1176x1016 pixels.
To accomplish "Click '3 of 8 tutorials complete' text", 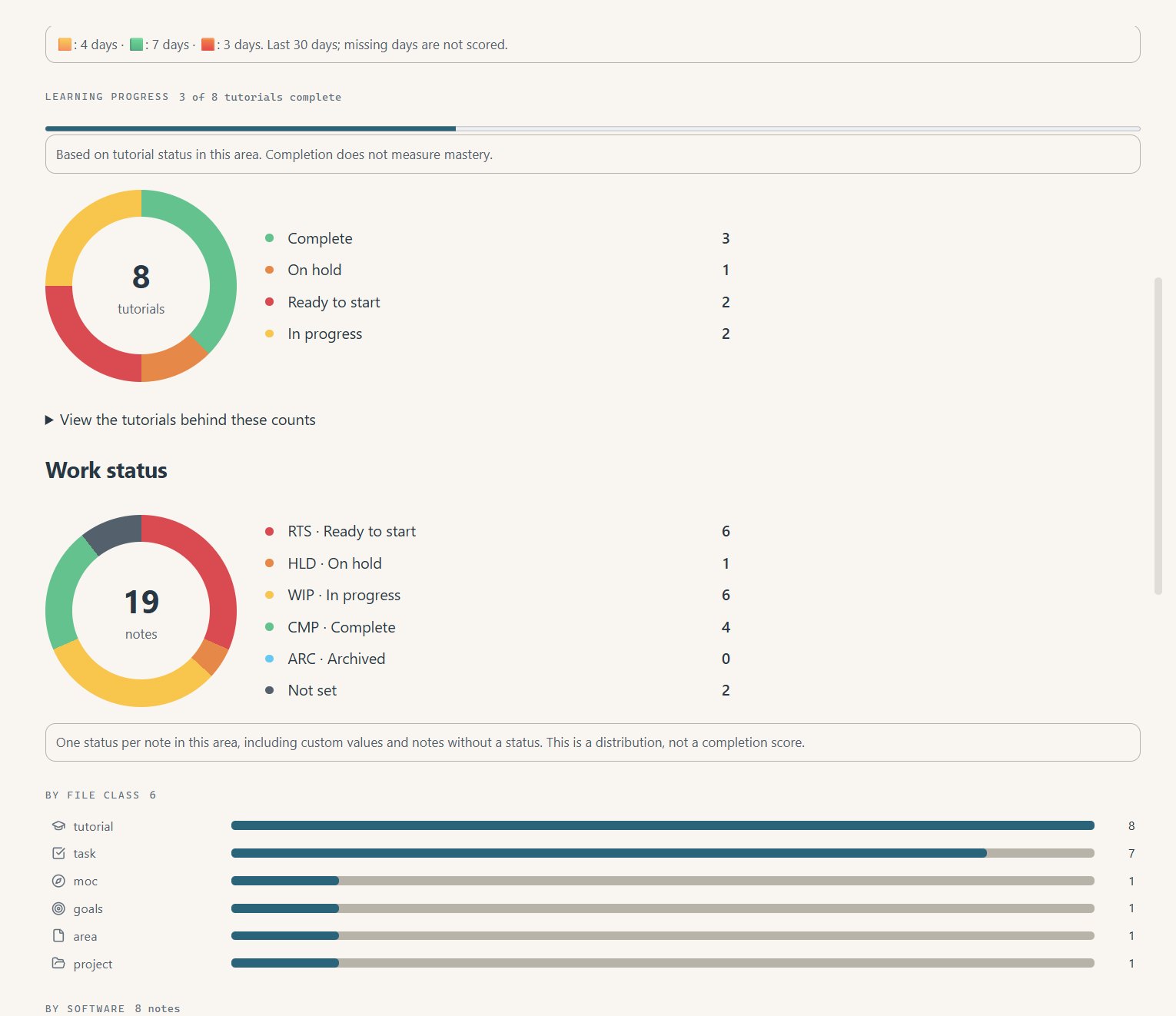I will point(260,97).
